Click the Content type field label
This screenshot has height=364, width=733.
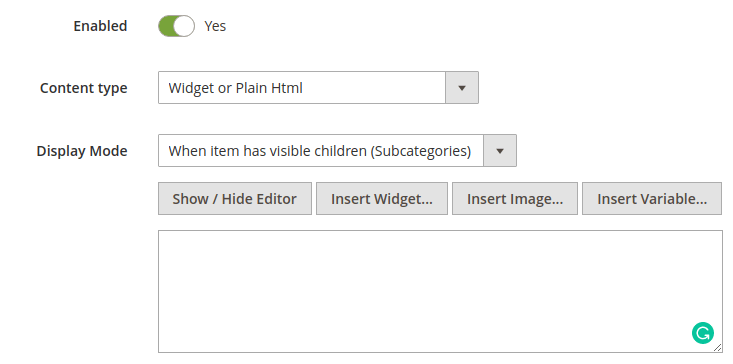[84, 88]
